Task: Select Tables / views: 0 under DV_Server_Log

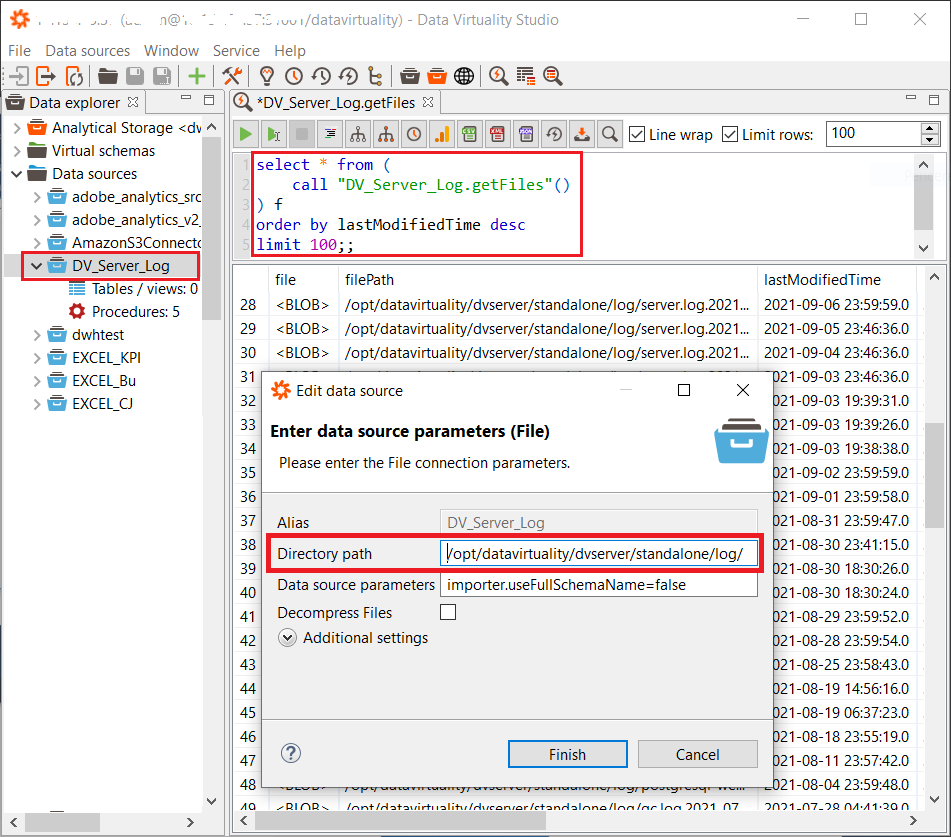Action: pyautogui.click(x=145, y=289)
